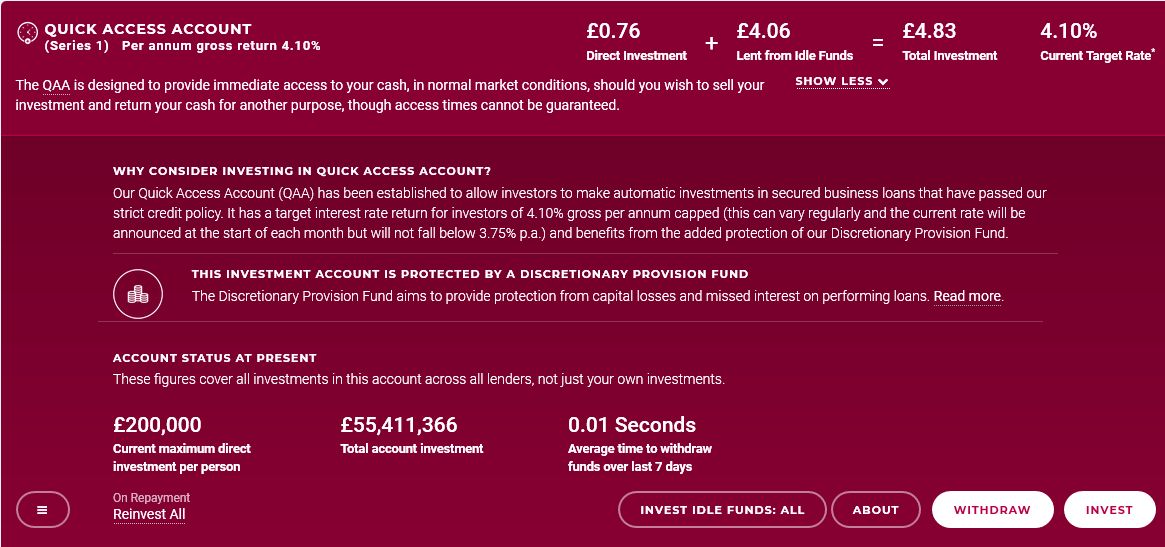The image size is (1165, 547).
Task: Click the £55,411,366 total account investment
Action: coord(399,425)
